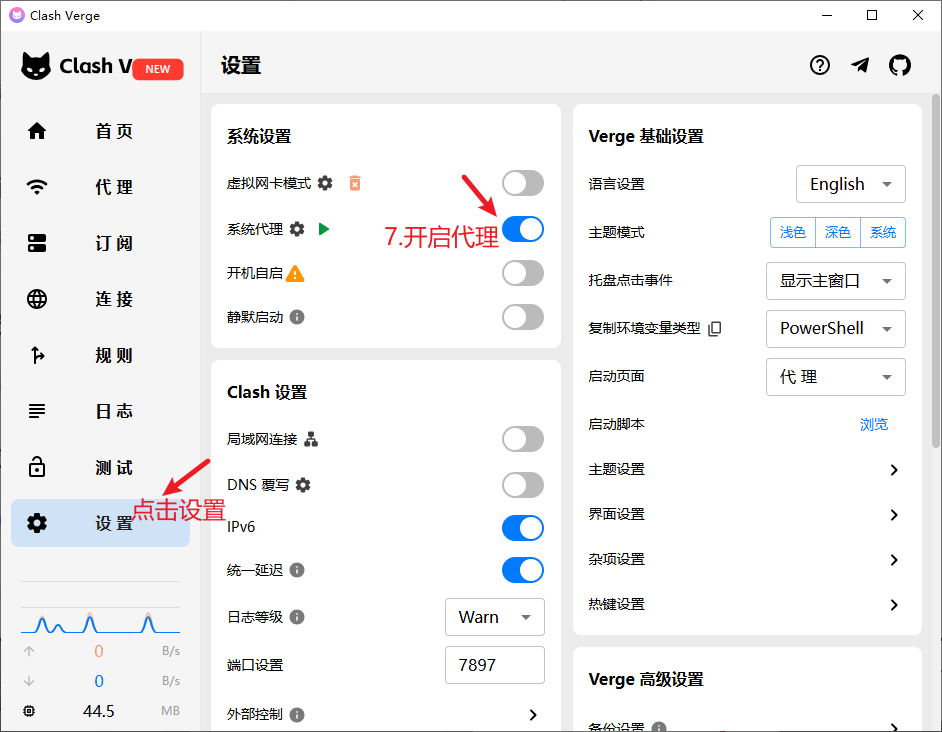The image size is (942, 732).
Task: Select the 系统 theme mode
Action: point(883,233)
